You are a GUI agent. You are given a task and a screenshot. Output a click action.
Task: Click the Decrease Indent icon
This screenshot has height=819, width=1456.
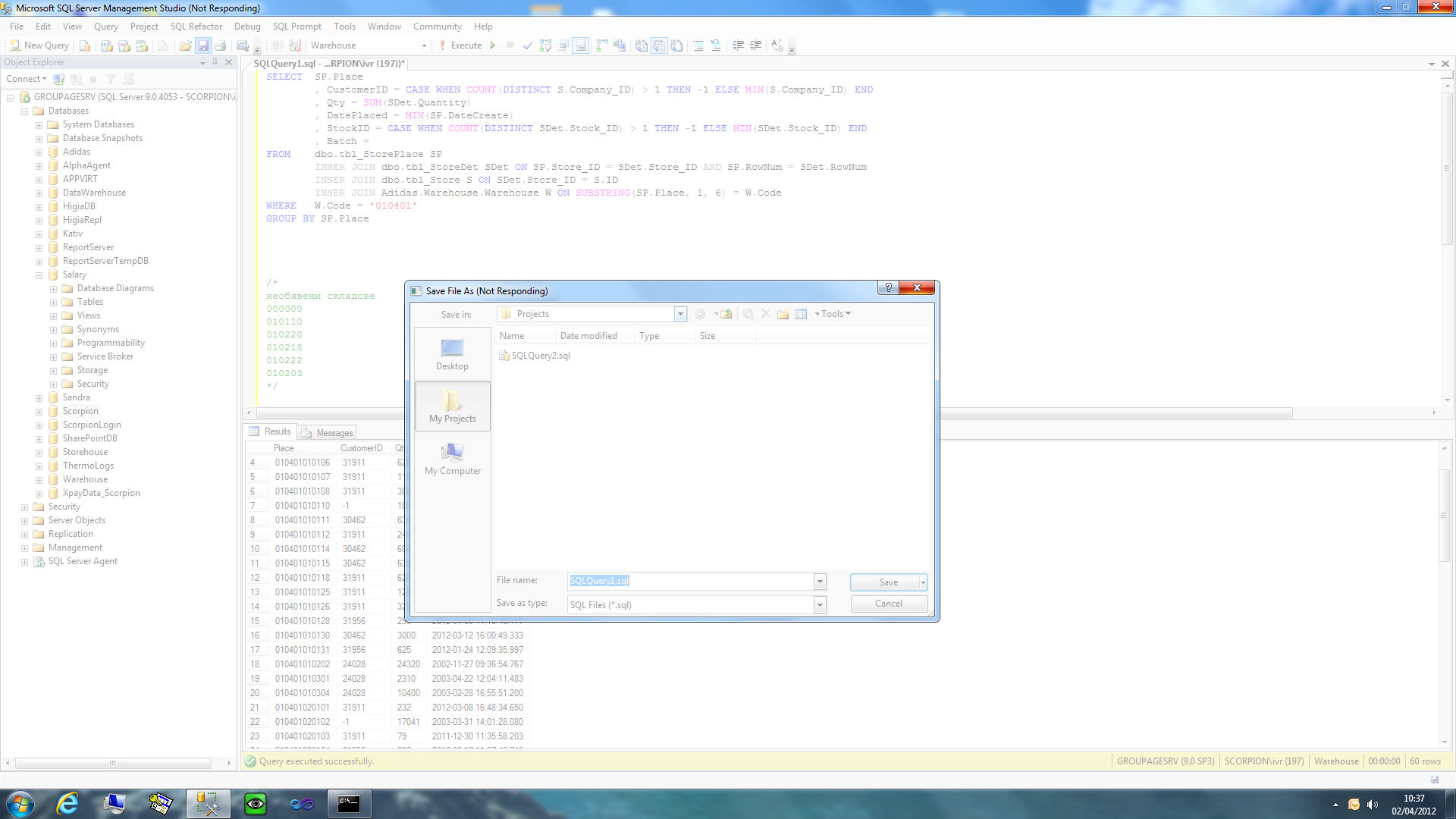click(x=738, y=45)
